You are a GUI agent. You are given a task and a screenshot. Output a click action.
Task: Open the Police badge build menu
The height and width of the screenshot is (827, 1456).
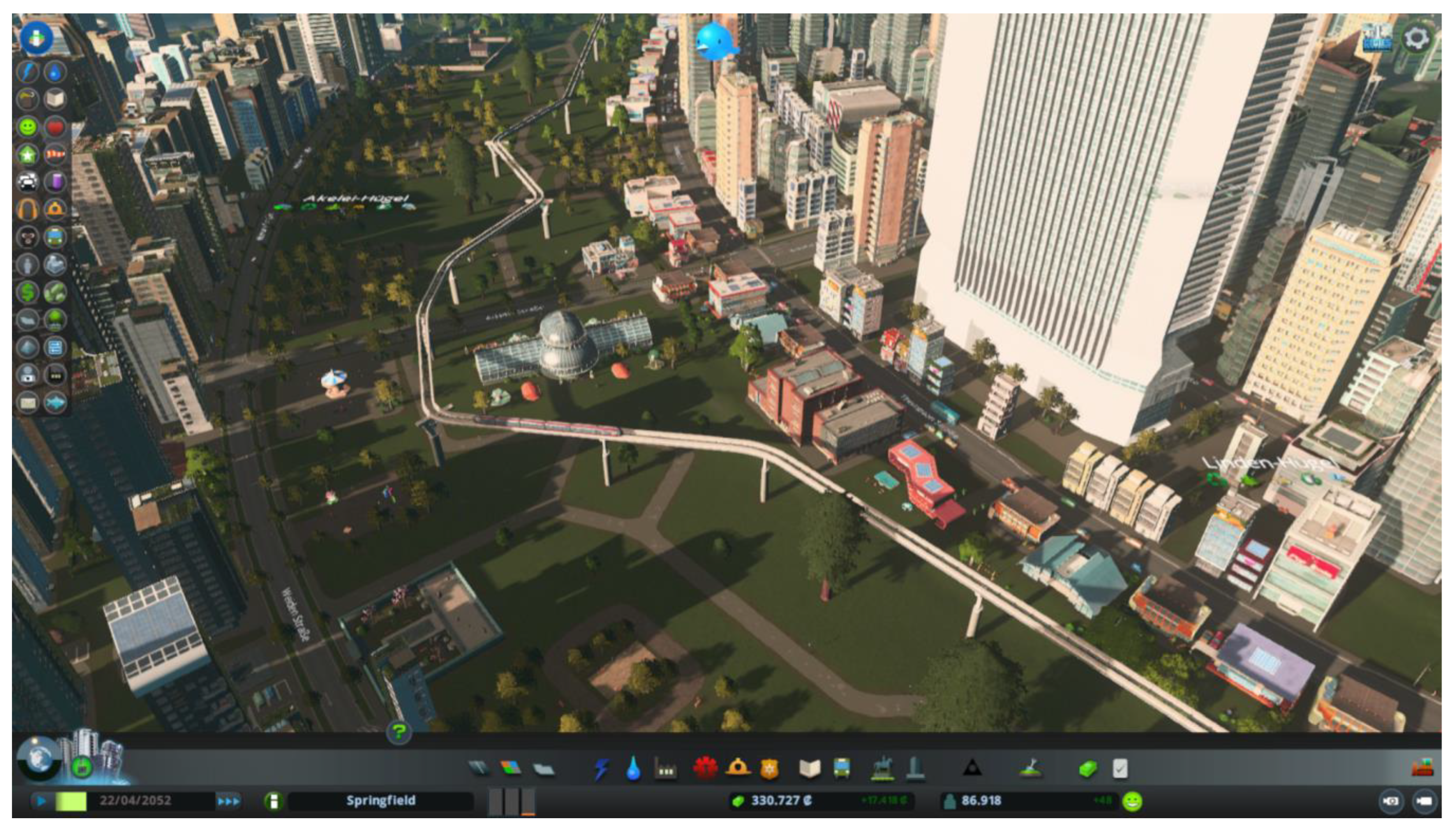coord(769,769)
